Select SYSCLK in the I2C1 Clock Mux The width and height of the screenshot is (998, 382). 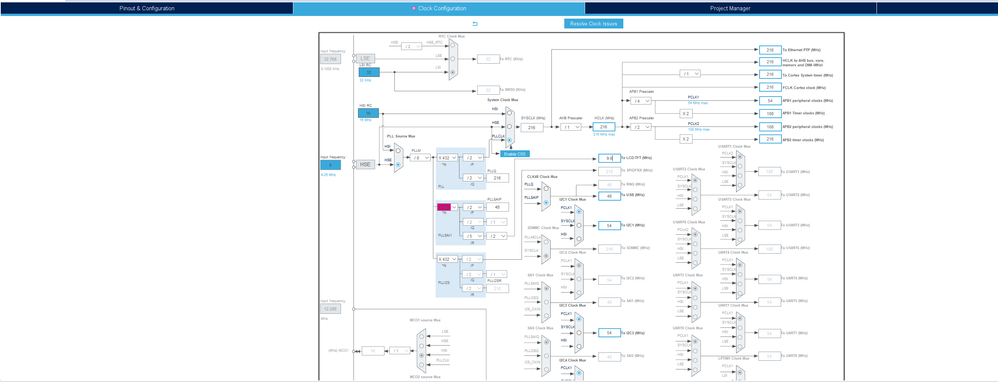(579, 225)
